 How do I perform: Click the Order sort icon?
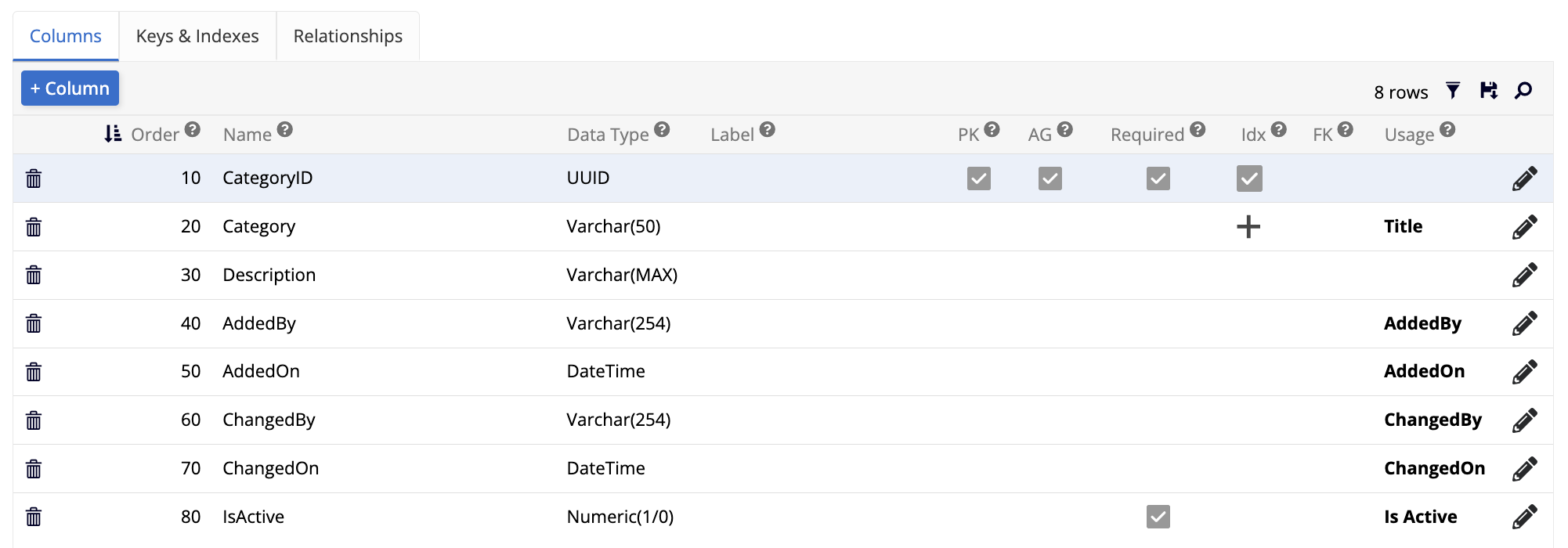(x=113, y=134)
